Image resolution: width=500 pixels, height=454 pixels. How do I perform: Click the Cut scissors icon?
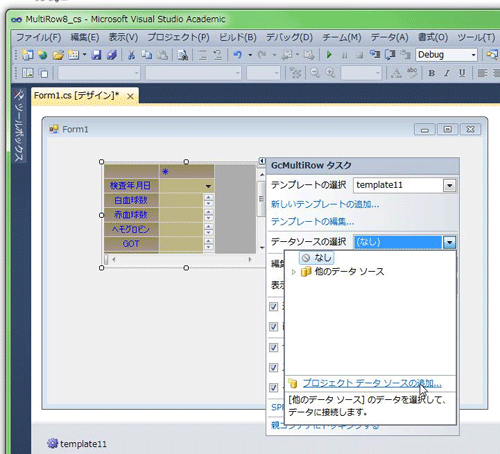pyautogui.click(x=132, y=55)
